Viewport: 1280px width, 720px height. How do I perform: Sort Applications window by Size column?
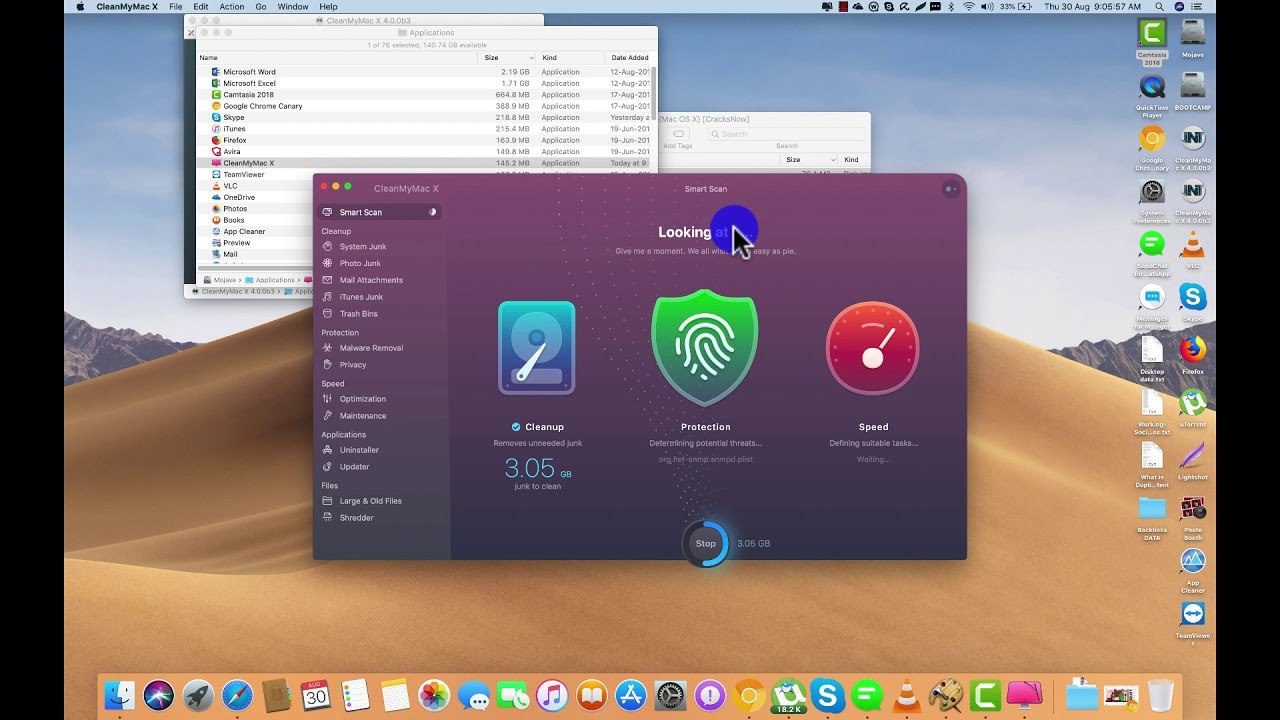(509, 57)
